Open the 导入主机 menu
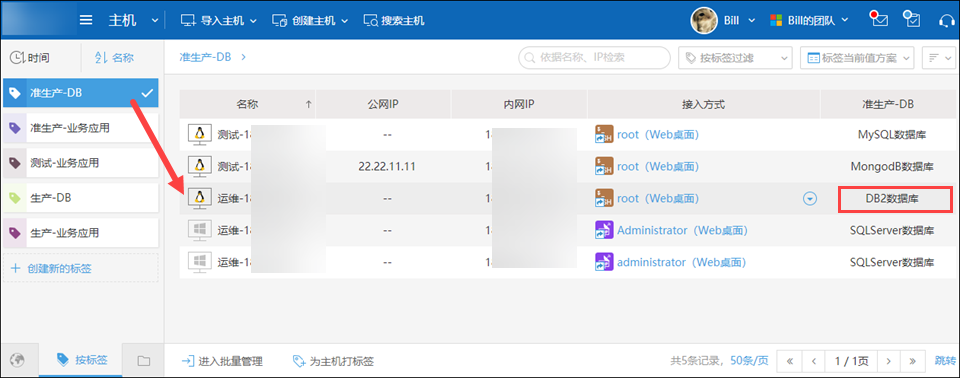Viewport: 960px width, 378px height. pos(220,20)
